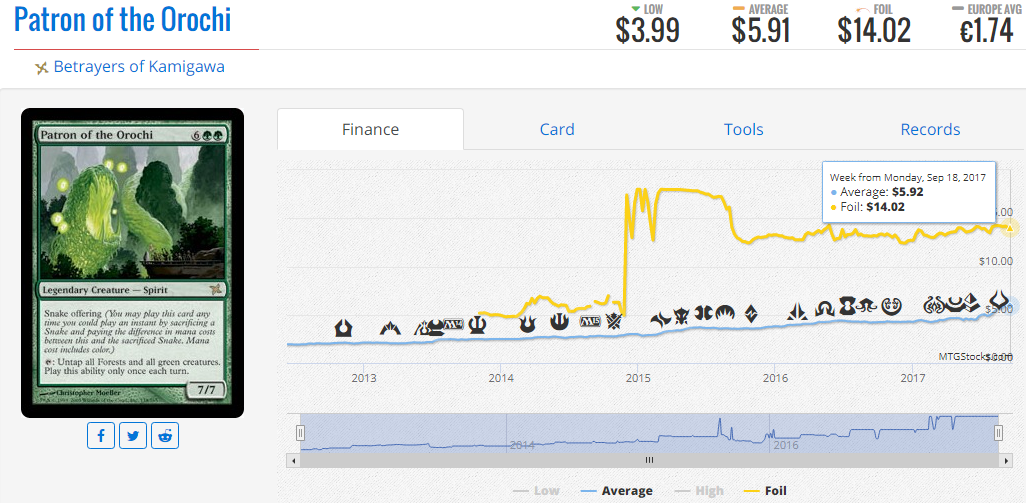
Task: Toggle the Average series in legend
Action: click(x=616, y=491)
